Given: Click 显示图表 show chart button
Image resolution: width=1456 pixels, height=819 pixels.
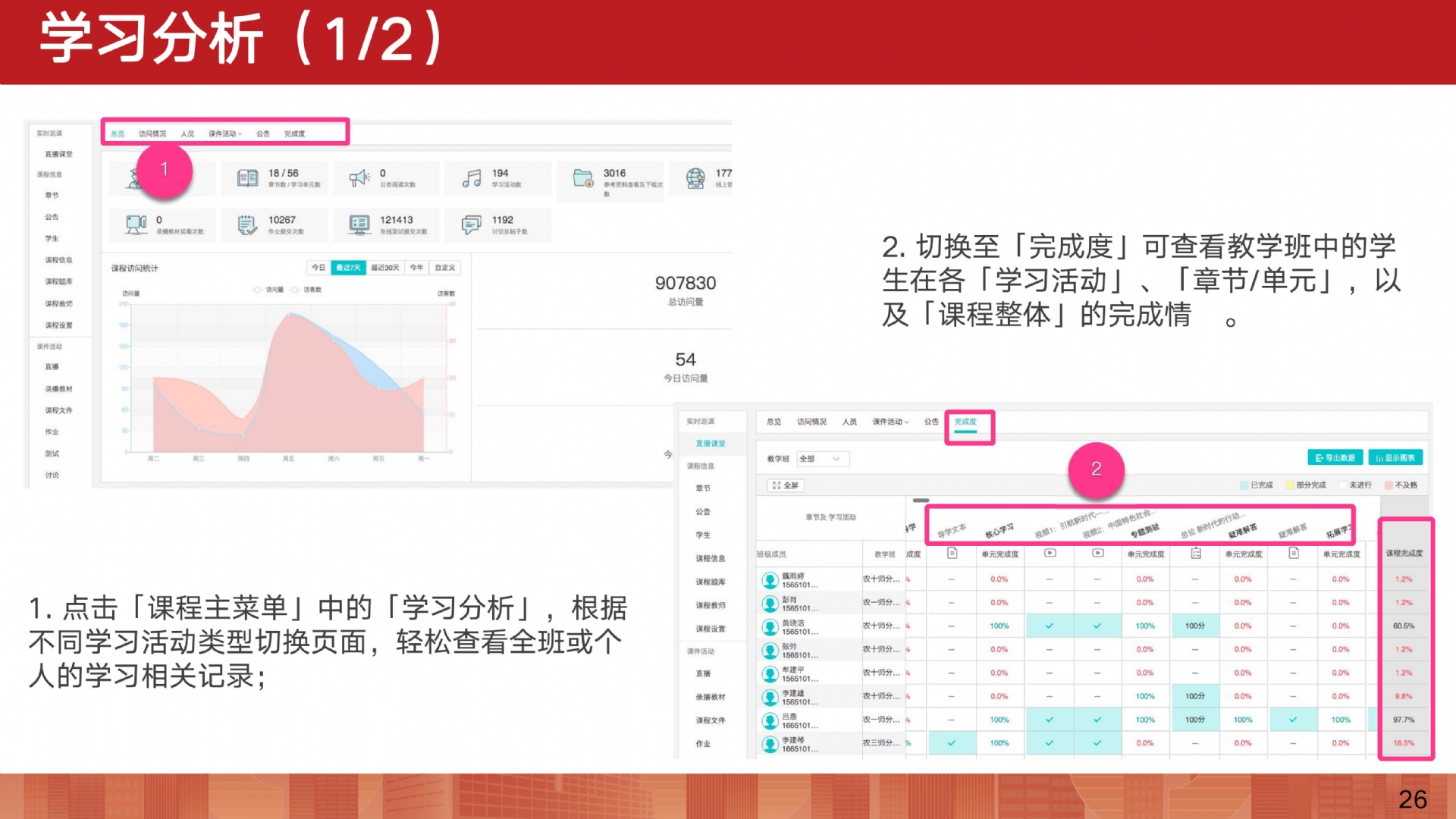Looking at the screenshot, I should pyautogui.click(x=1395, y=458).
